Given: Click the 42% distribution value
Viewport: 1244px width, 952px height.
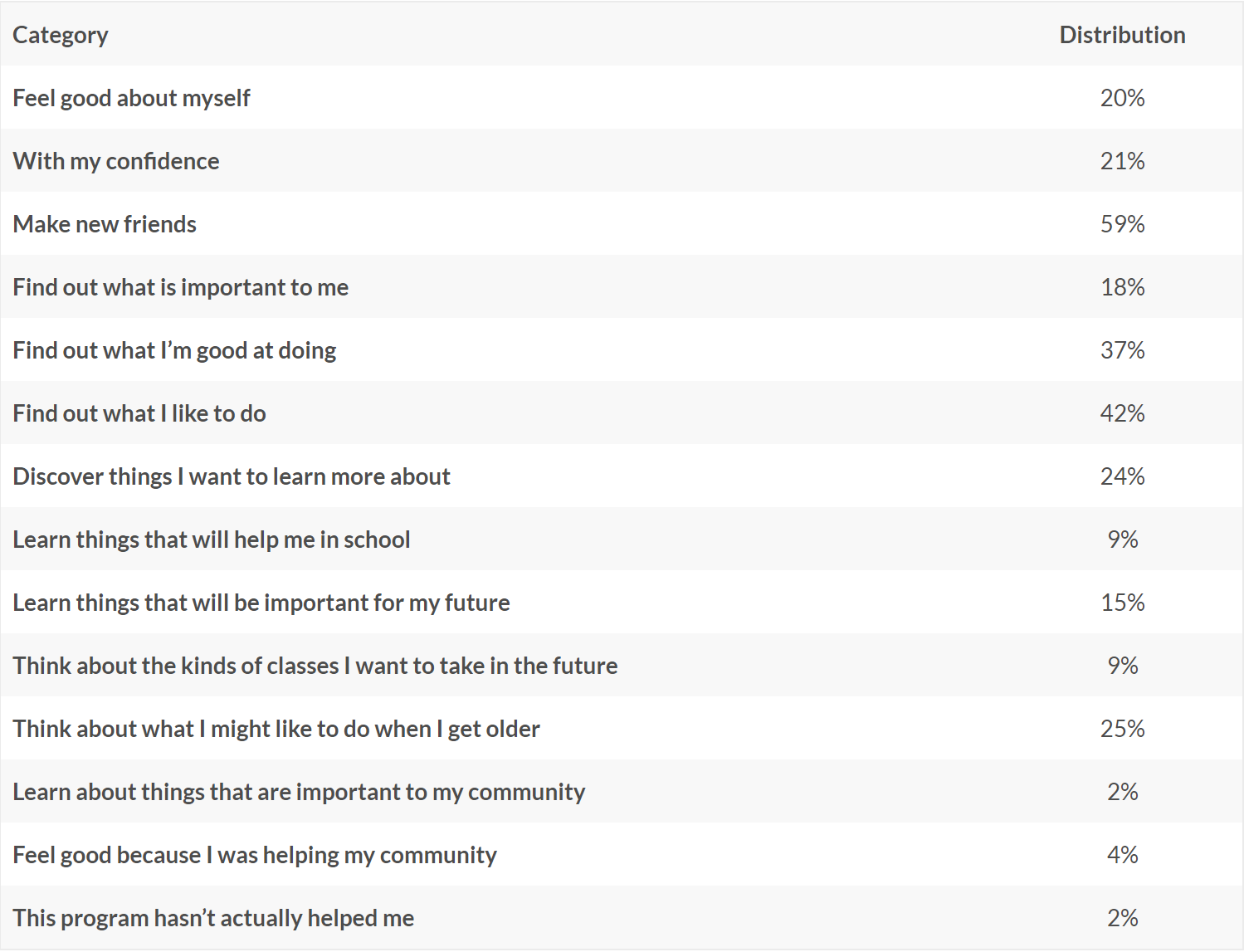Looking at the screenshot, I should [1122, 413].
